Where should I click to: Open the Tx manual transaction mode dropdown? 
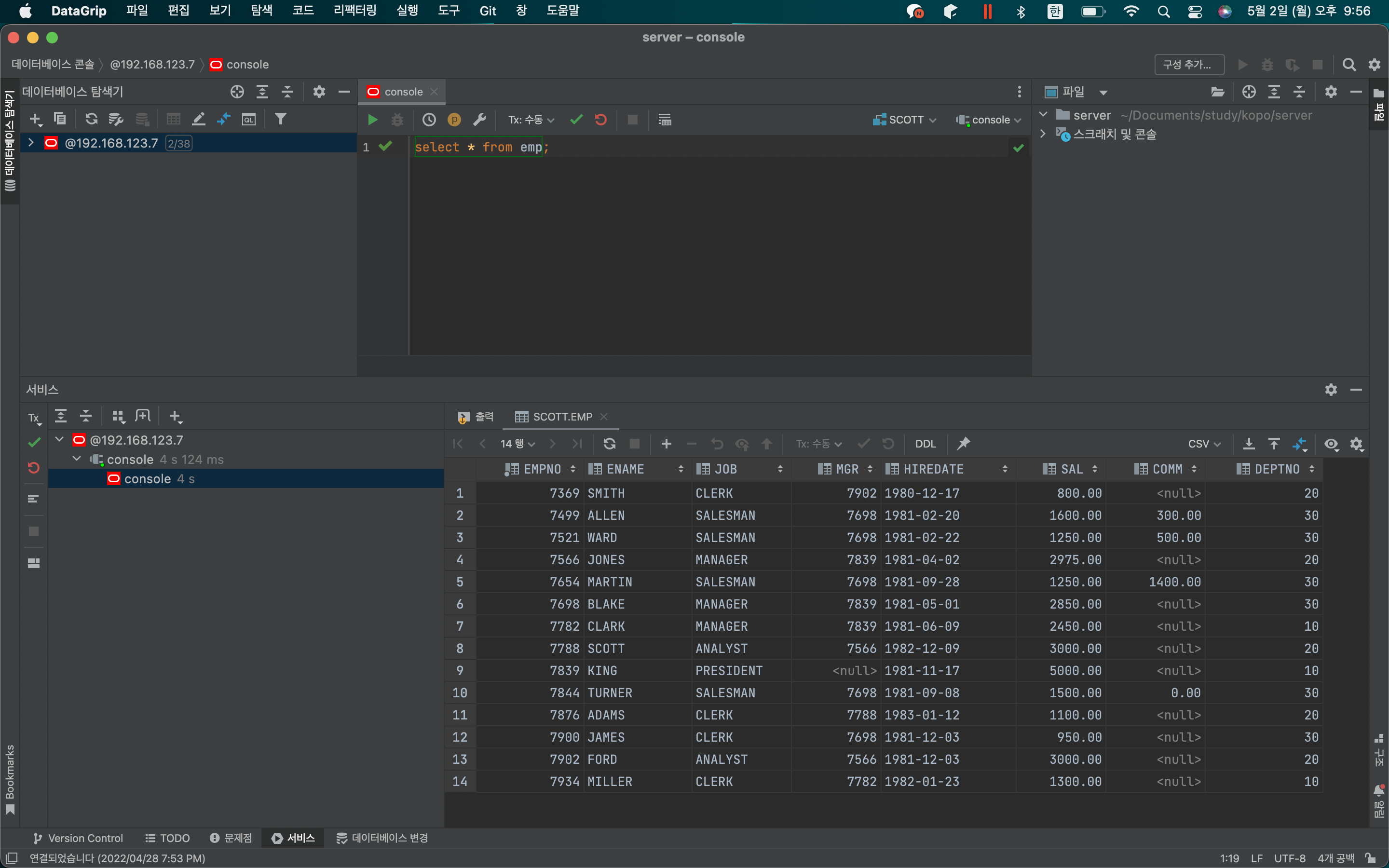pyautogui.click(x=531, y=120)
